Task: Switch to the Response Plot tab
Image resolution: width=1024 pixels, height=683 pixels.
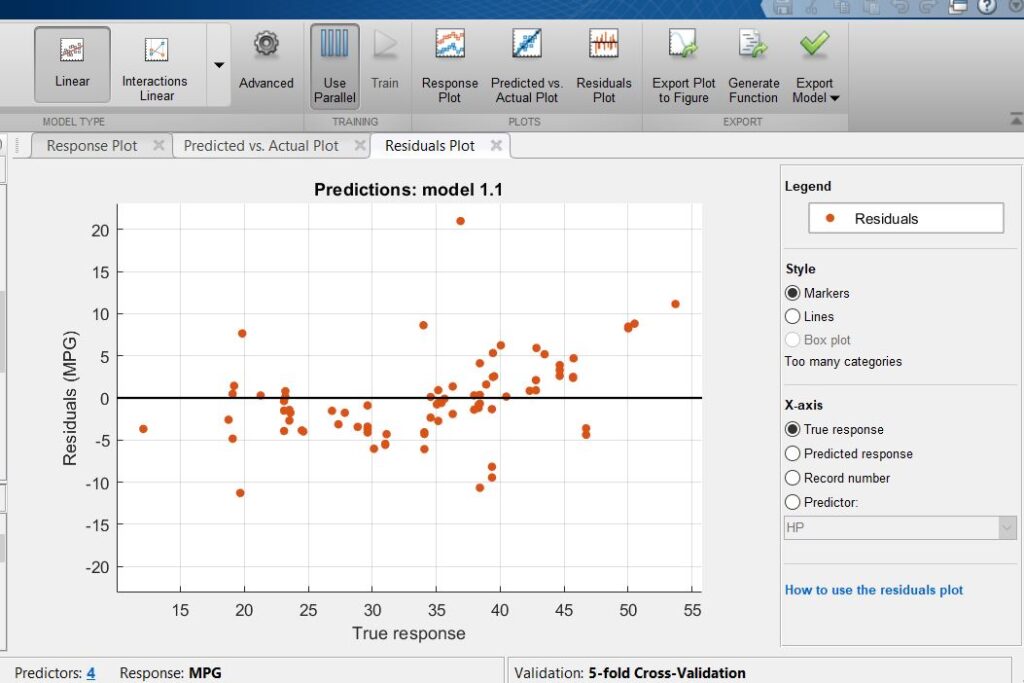Action: (x=92, y=146)
